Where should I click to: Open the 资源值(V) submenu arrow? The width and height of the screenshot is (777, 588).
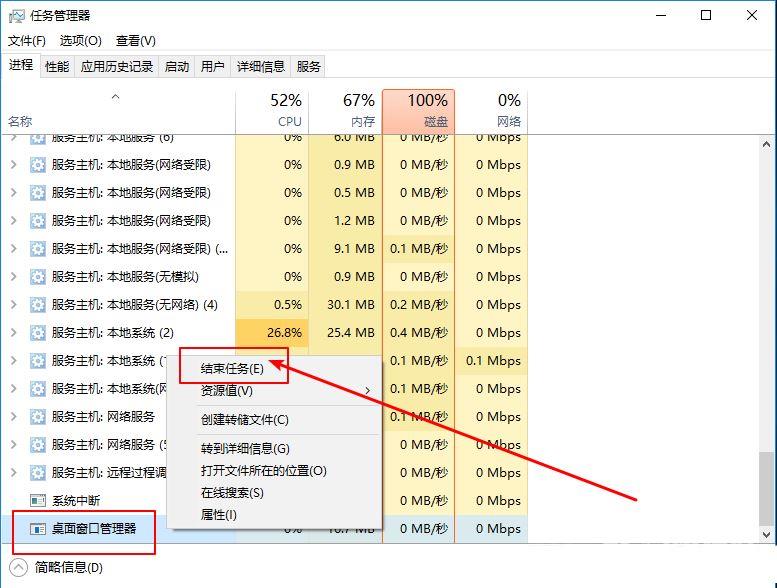click(368, 391)
